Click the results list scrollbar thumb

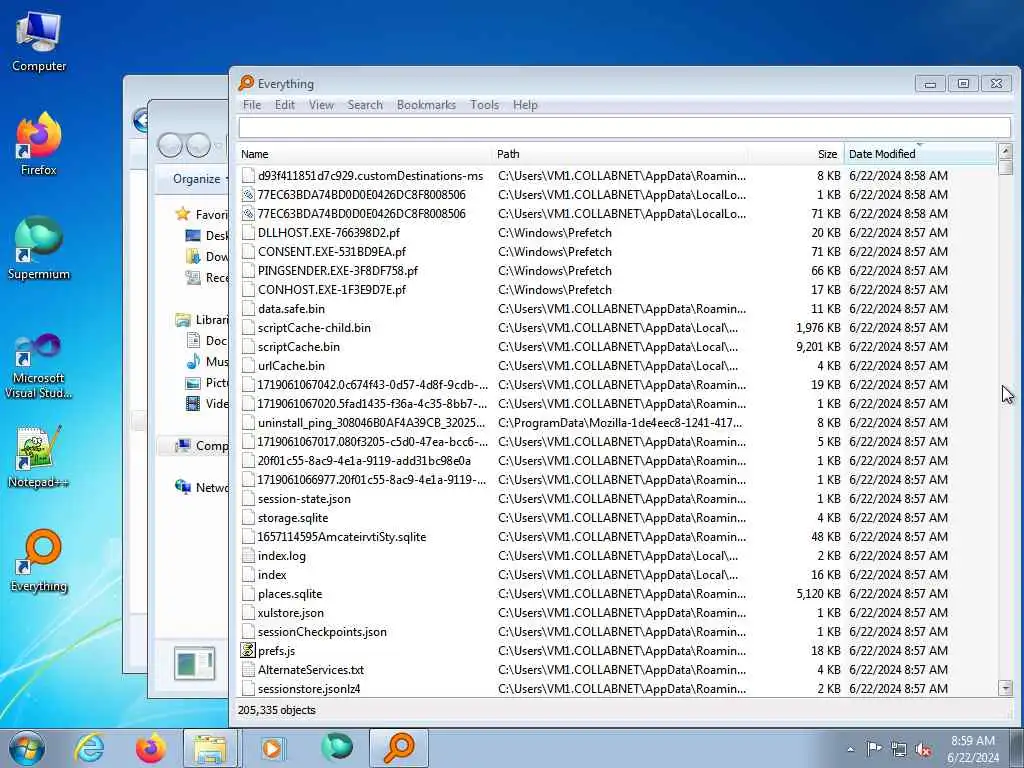1006,167
